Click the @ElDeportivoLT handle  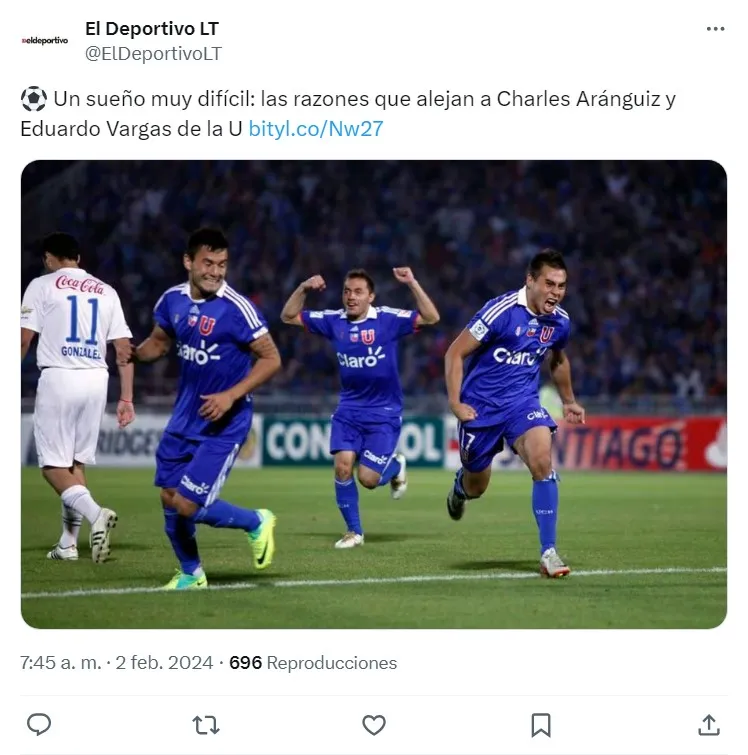coord(153,53)
